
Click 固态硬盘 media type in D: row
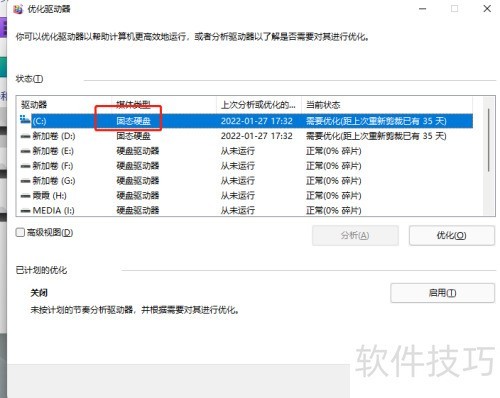pos(133,136)
